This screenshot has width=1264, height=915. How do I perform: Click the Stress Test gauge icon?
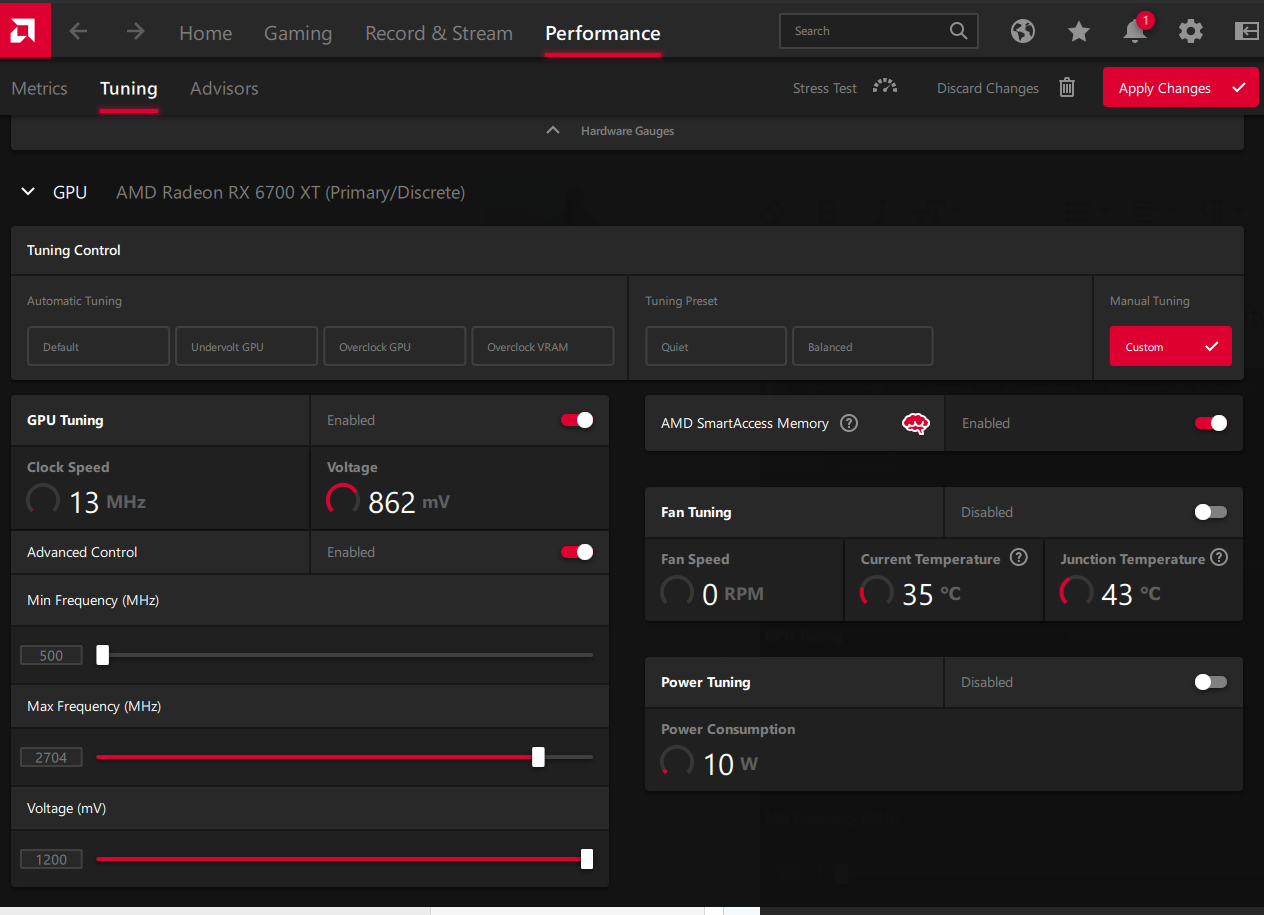[x=884, y=86]
